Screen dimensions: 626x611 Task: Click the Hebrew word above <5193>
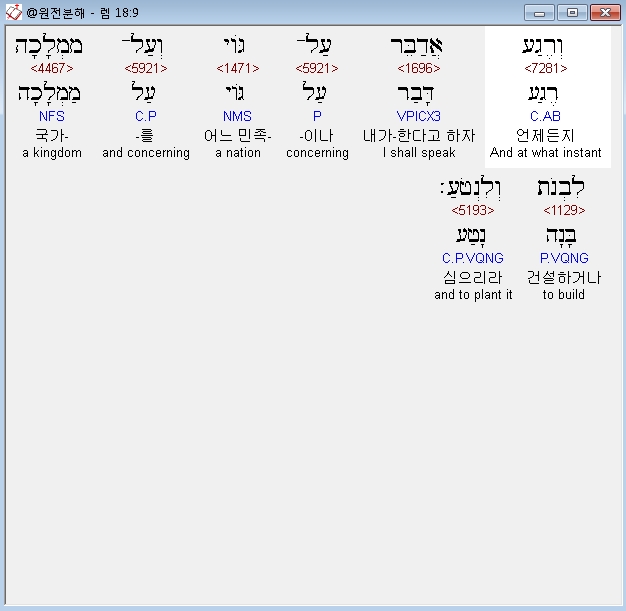(x=471, y=187)
